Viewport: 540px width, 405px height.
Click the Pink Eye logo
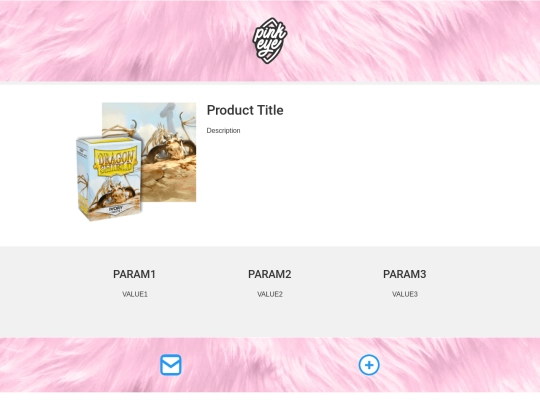pos(270,41)
